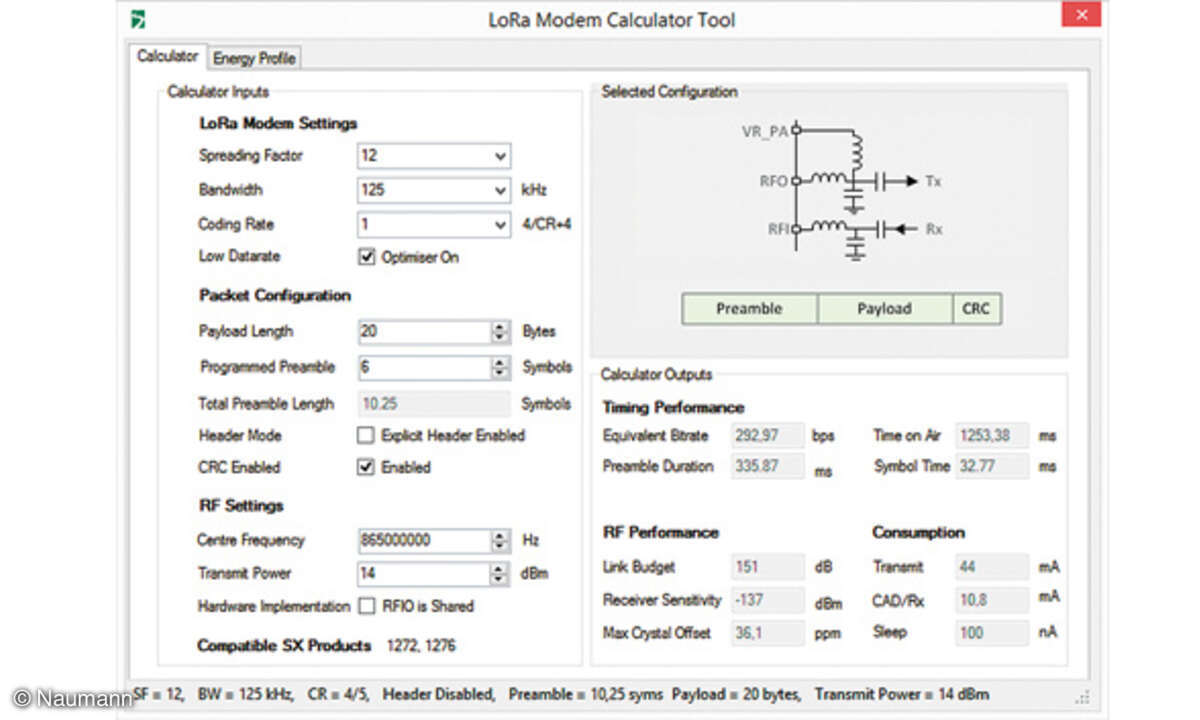Click status bar text Payload = 20 bytes
The image size is (1200, 720).
(737, 694)
